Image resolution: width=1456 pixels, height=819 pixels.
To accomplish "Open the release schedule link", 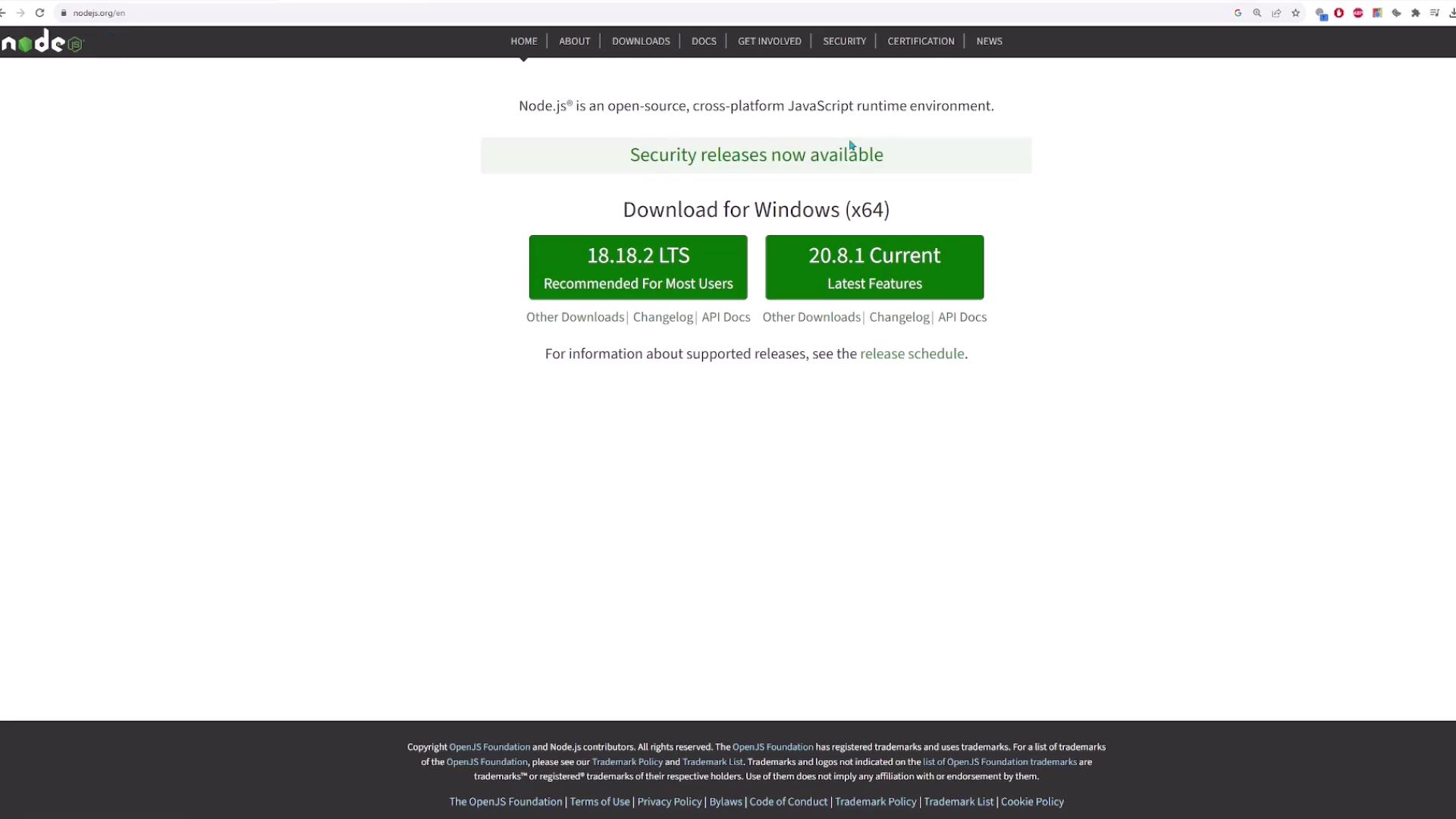I will 912,354.
